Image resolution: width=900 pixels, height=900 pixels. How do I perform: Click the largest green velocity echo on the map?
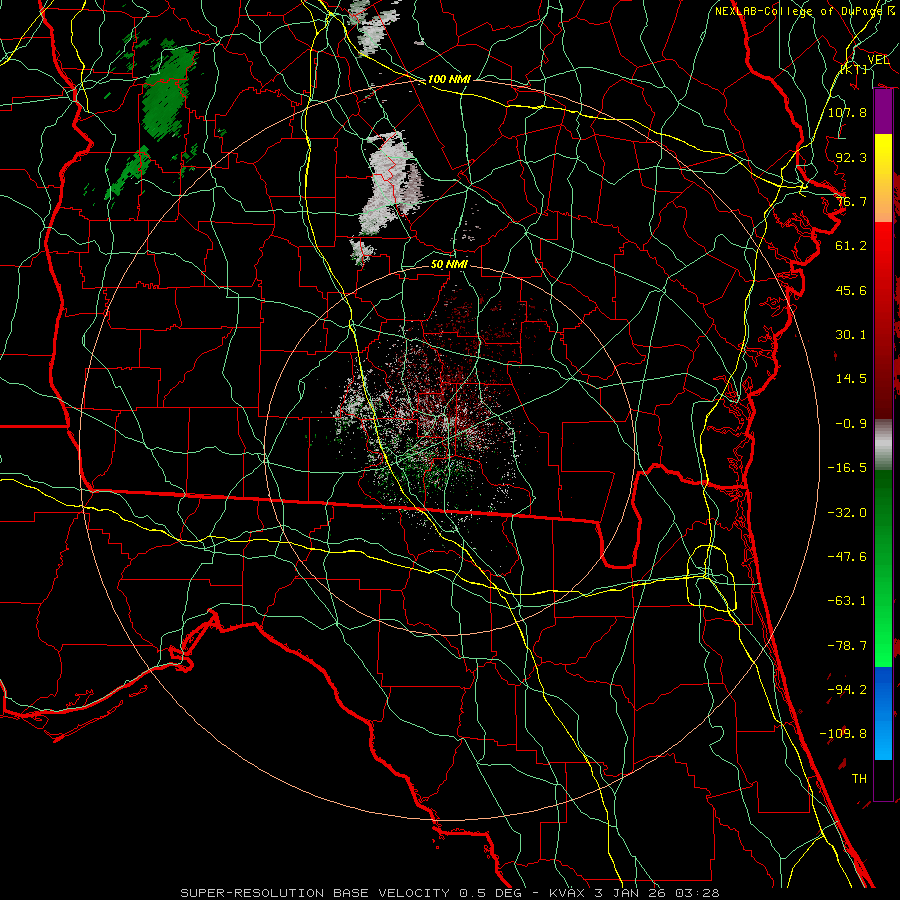click(x=167, y=95)
